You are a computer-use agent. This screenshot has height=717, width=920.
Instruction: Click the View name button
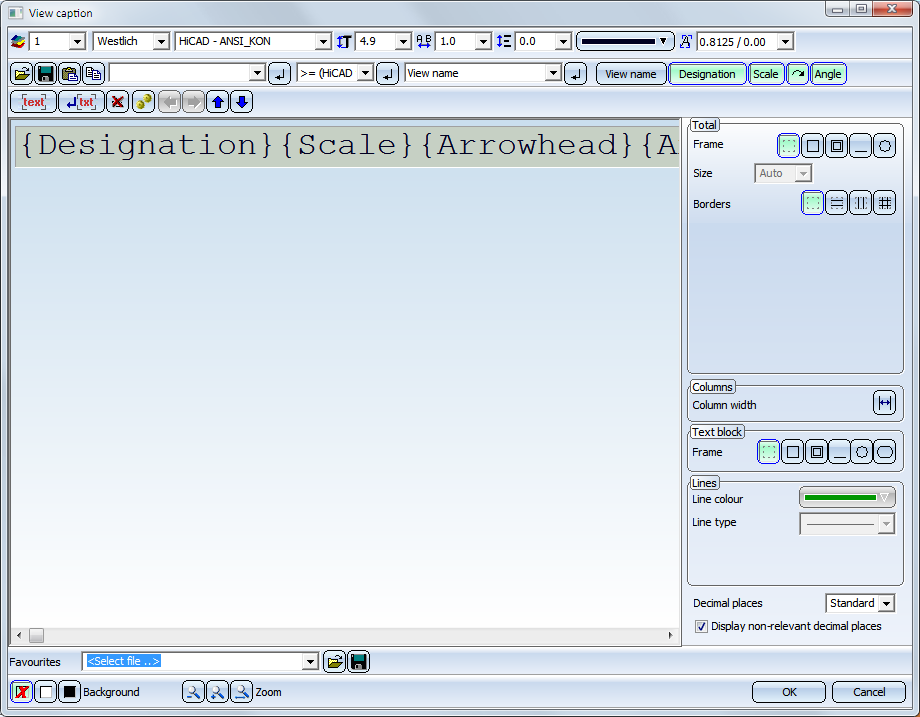631,74
